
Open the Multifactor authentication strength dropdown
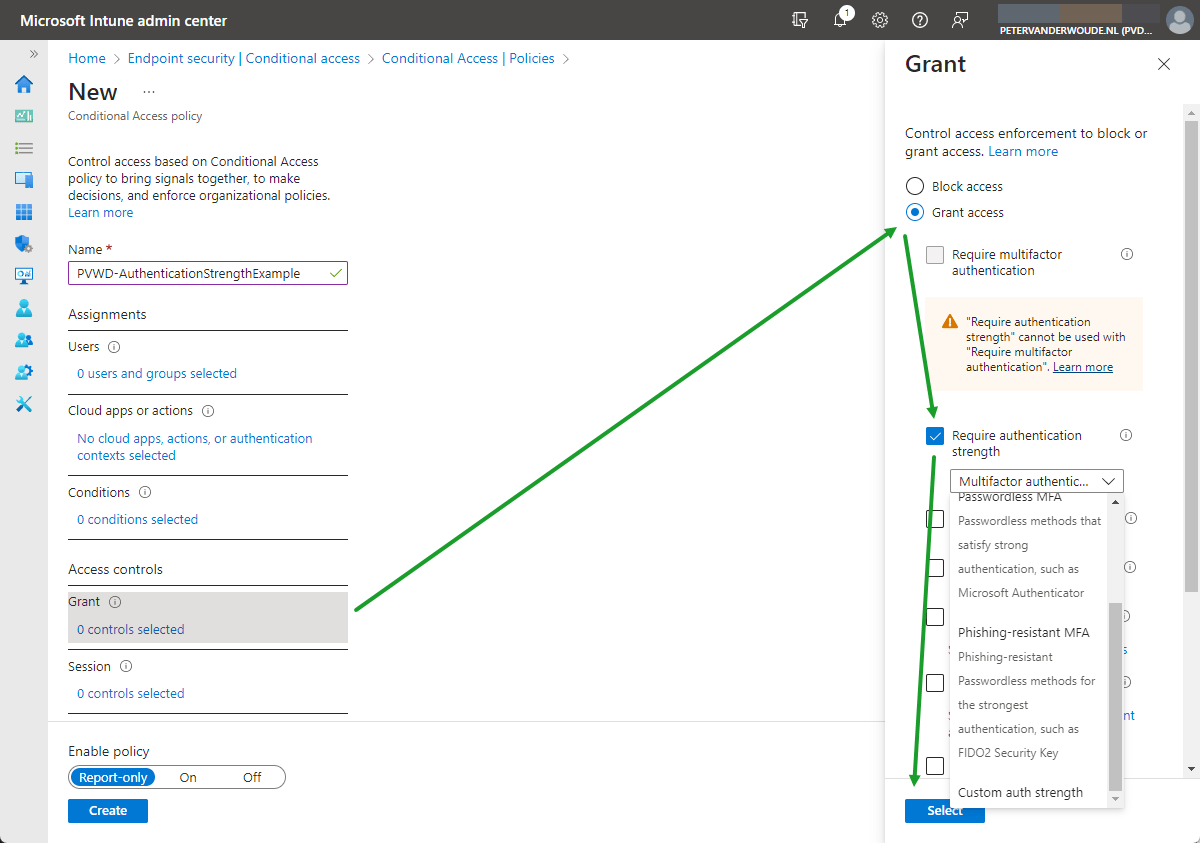[1036, 481]
